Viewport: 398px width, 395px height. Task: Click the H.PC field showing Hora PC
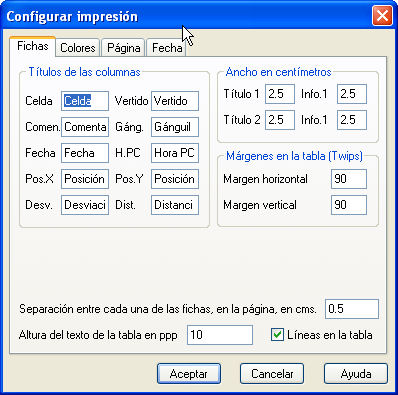coord(175,153)
